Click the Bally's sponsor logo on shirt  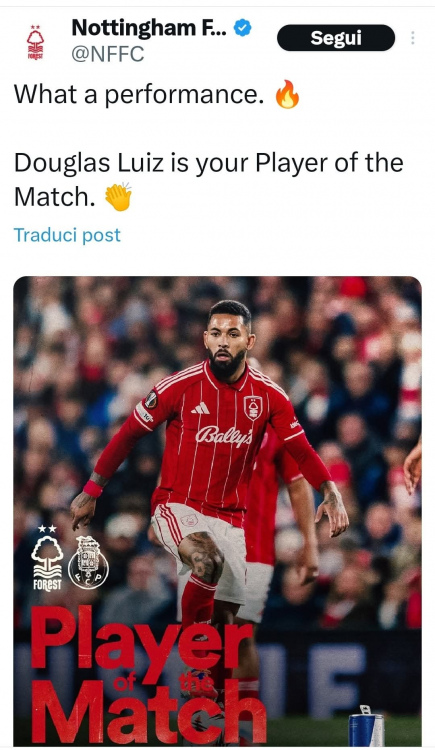click(223, 436)
